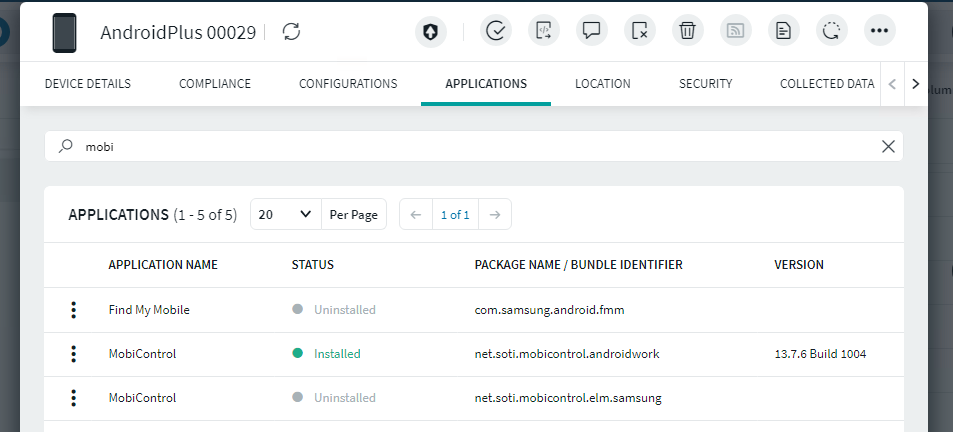
Task: Open row menu for Find My Mobile
Action: [73, 310]
